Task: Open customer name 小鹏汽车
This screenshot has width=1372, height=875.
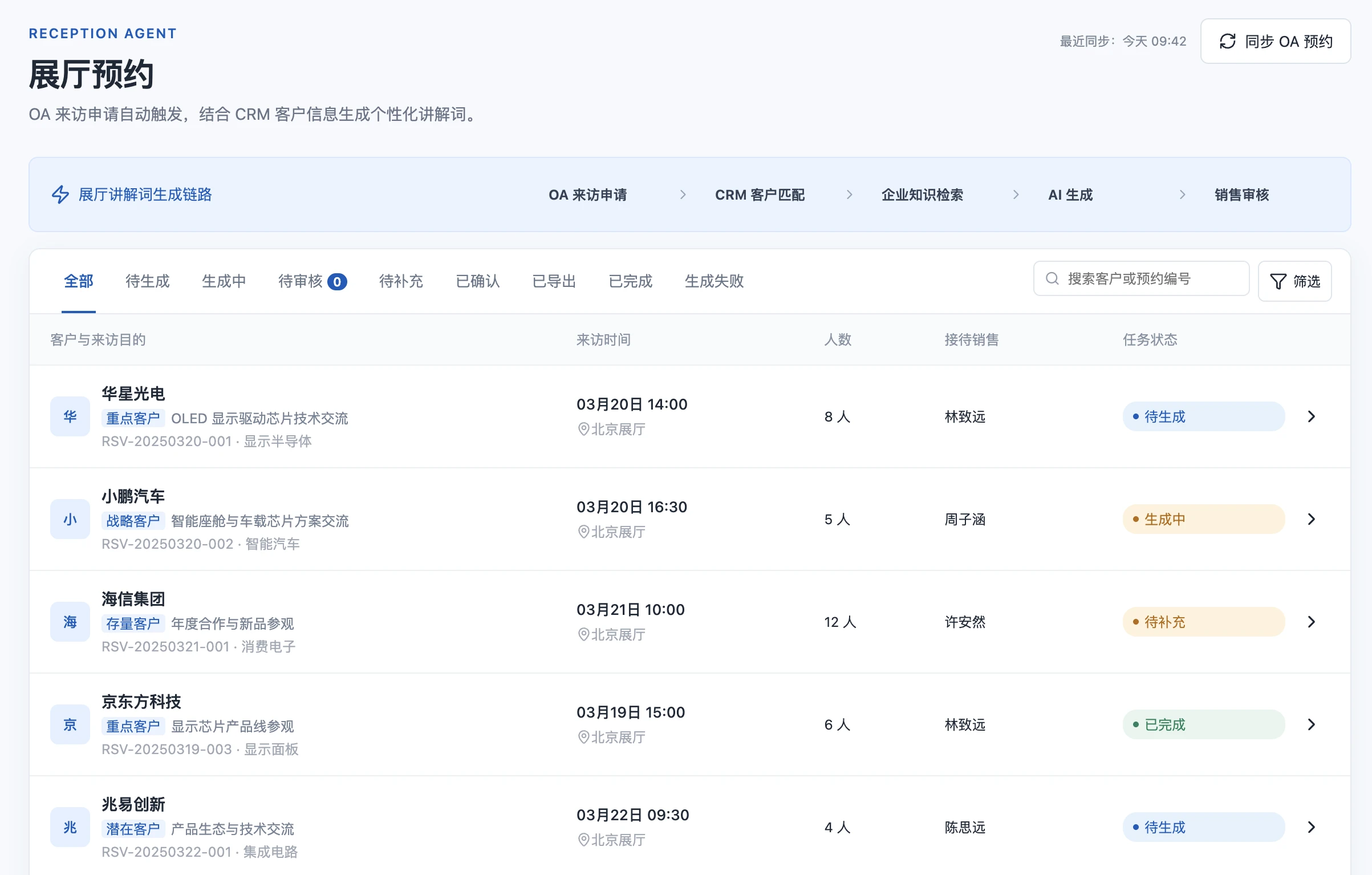Action: 133,496
